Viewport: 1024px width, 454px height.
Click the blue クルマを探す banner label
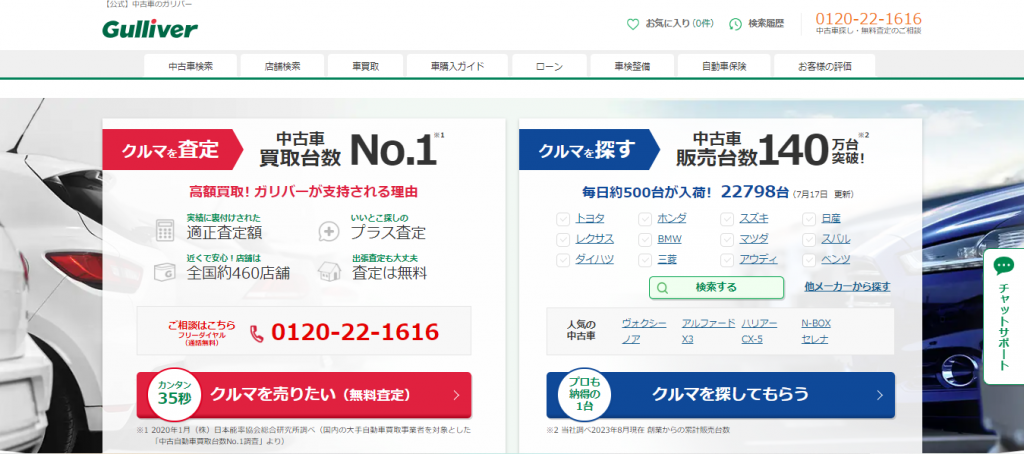pos(590,150)
